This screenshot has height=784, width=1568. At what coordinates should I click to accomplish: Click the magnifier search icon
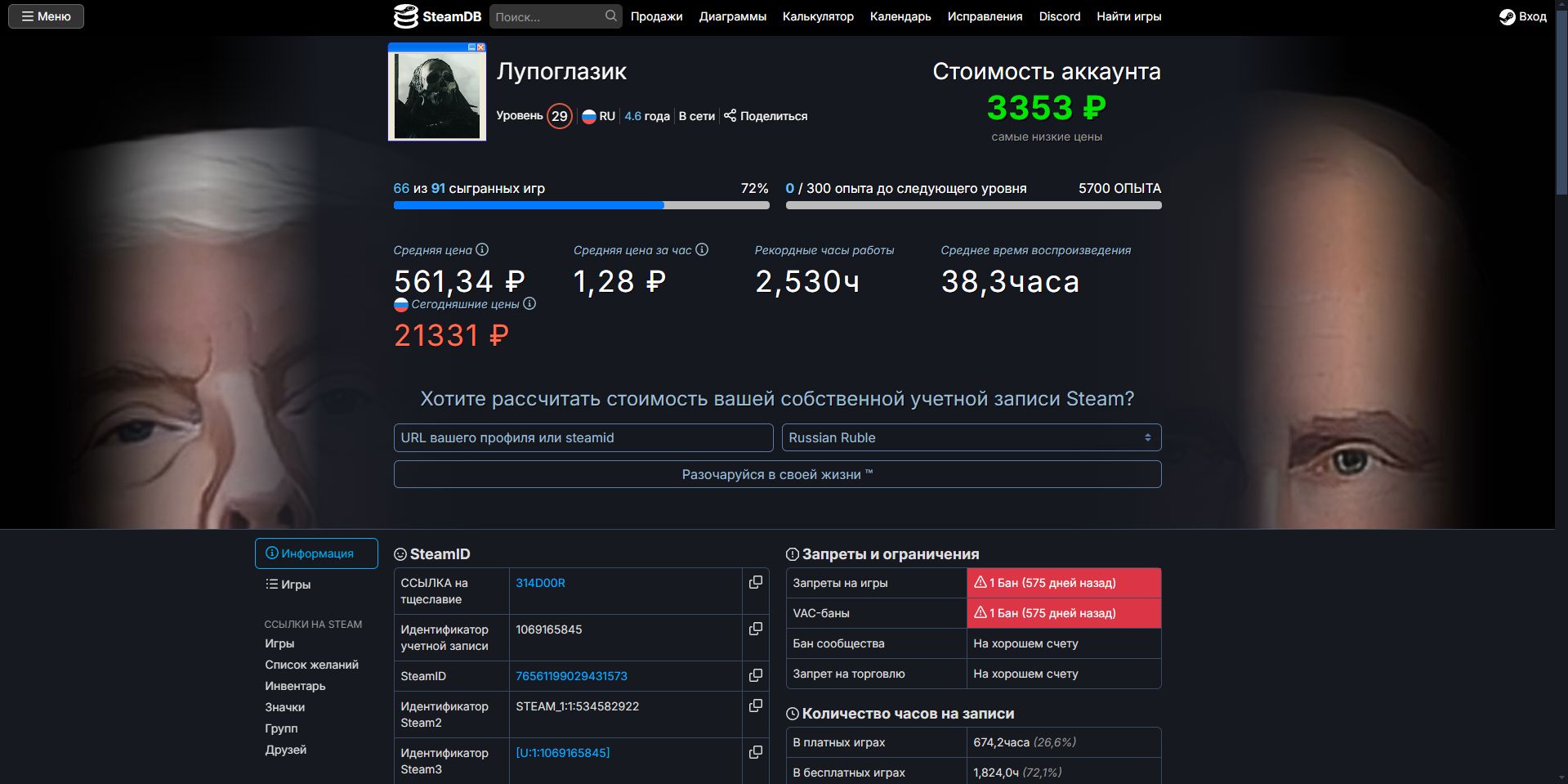pyautogui.click(x=611, y=16)
